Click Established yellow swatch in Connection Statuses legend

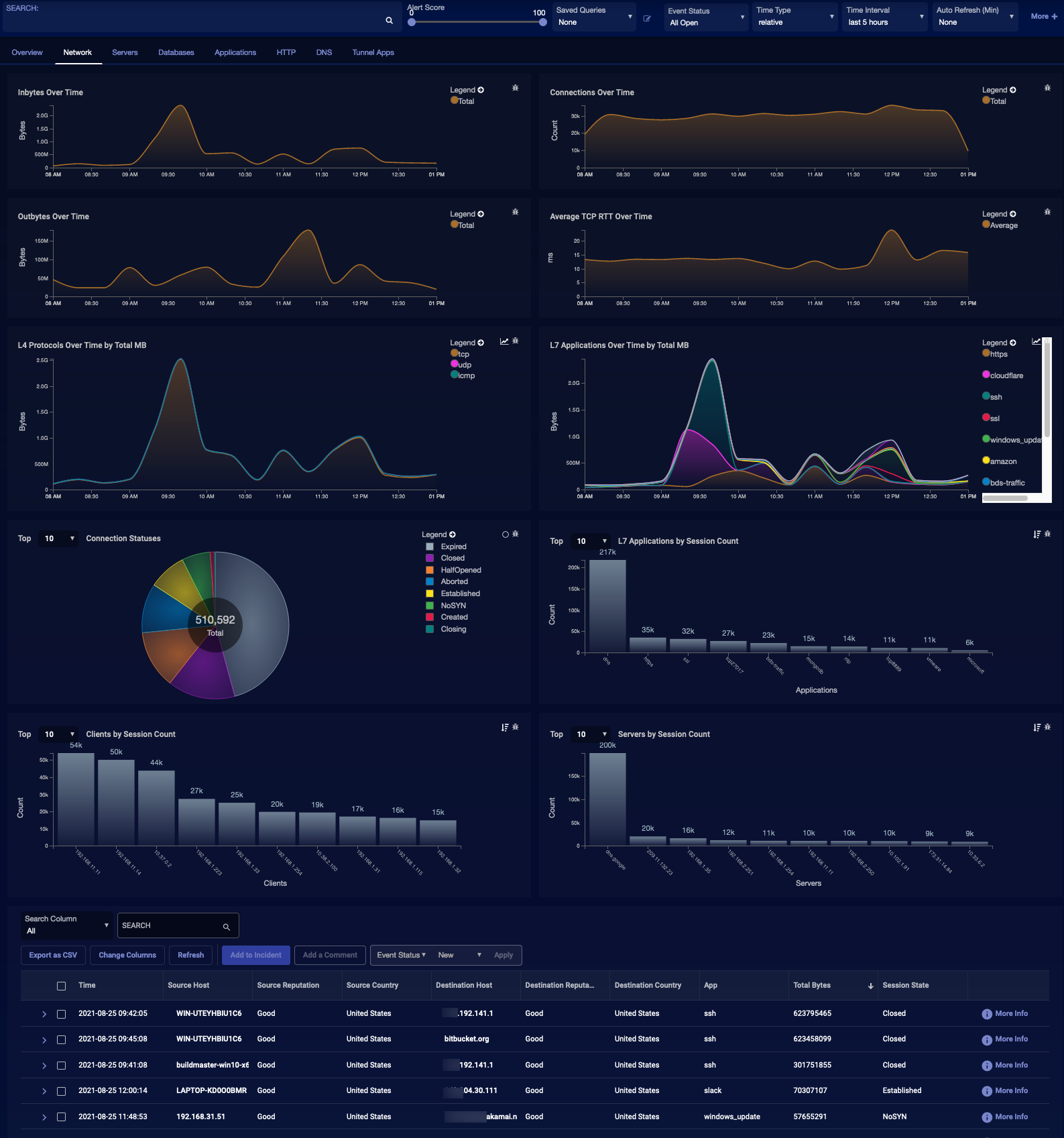click(430, 593)
